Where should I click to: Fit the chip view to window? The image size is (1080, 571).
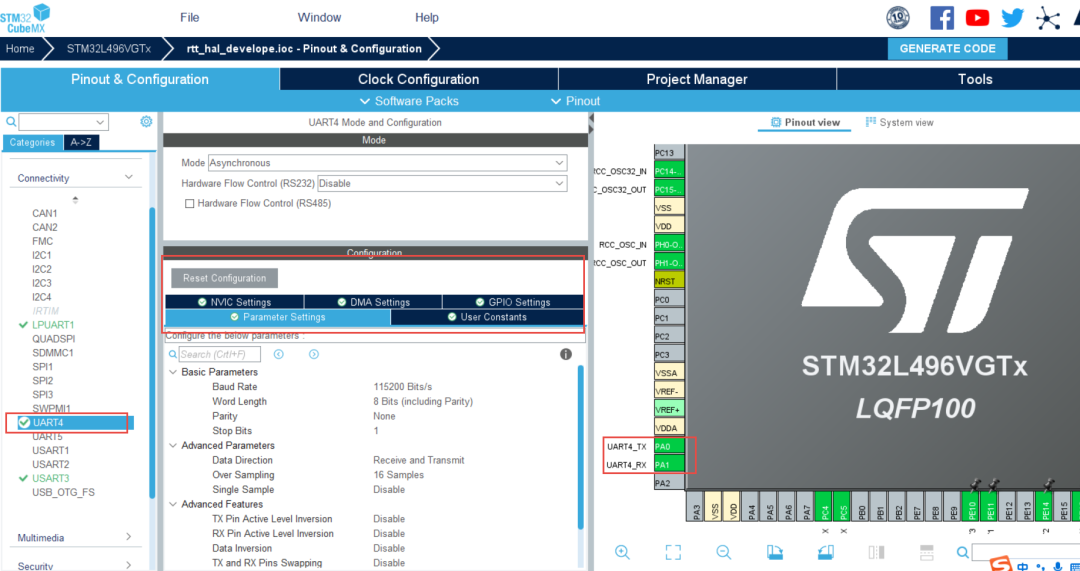tap(673, 552)
